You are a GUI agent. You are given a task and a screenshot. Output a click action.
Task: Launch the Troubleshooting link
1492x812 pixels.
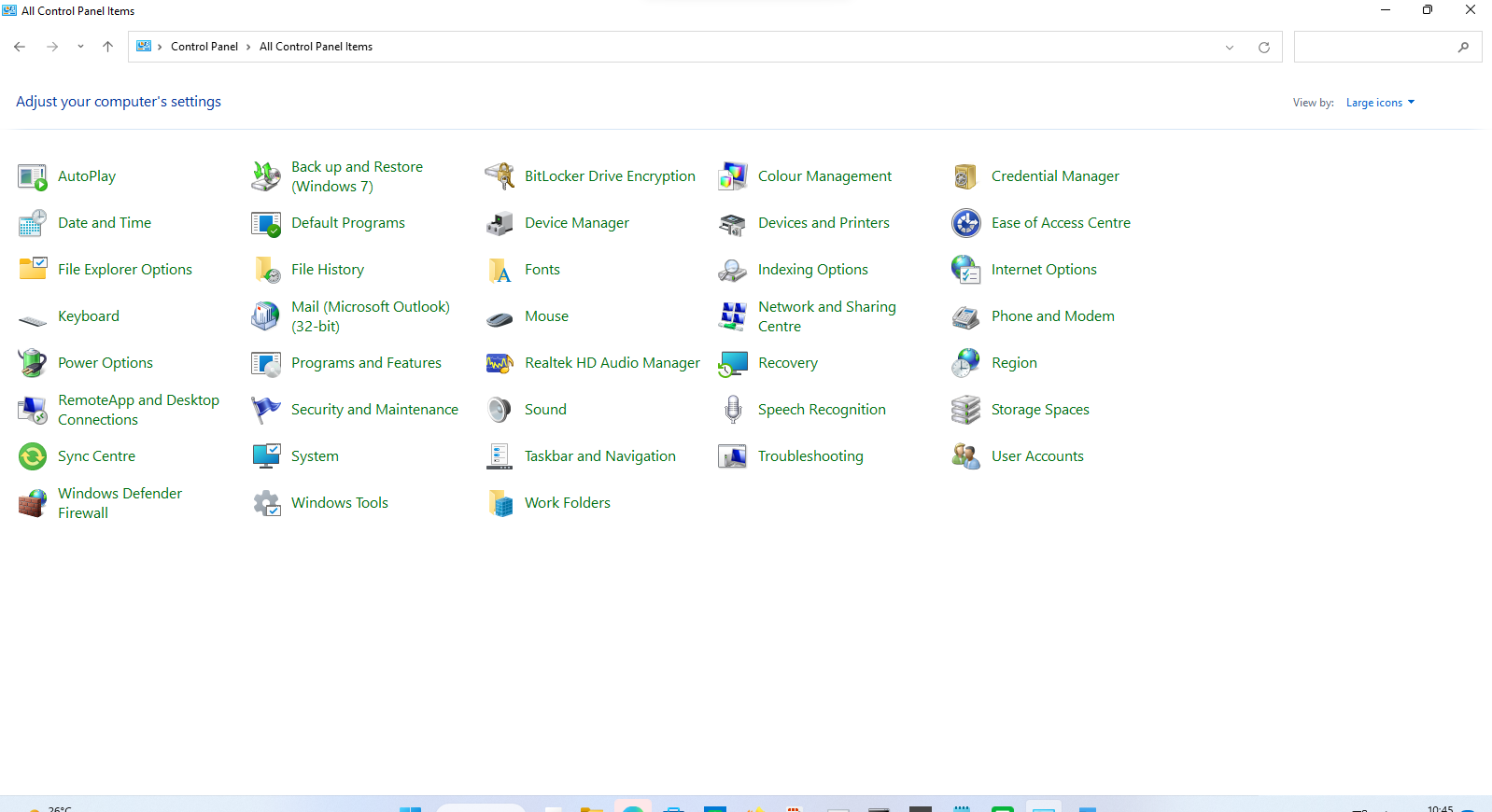click(810, 456)
